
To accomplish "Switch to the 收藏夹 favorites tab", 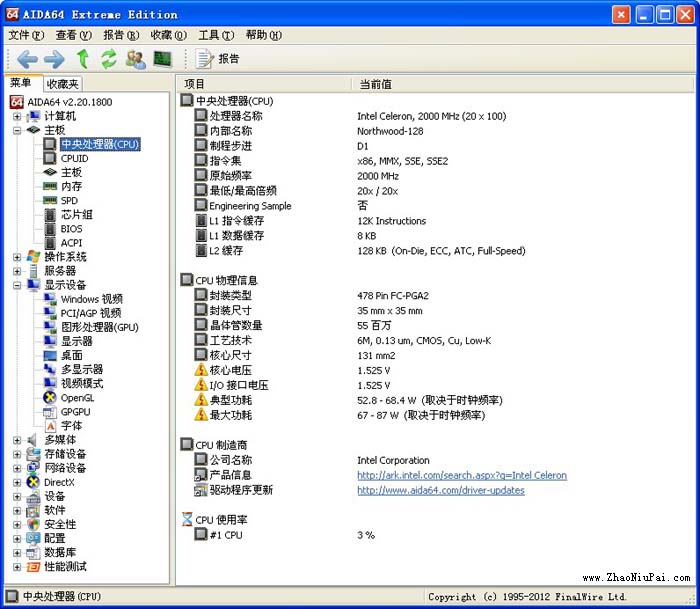I will (x=62, y=84).
